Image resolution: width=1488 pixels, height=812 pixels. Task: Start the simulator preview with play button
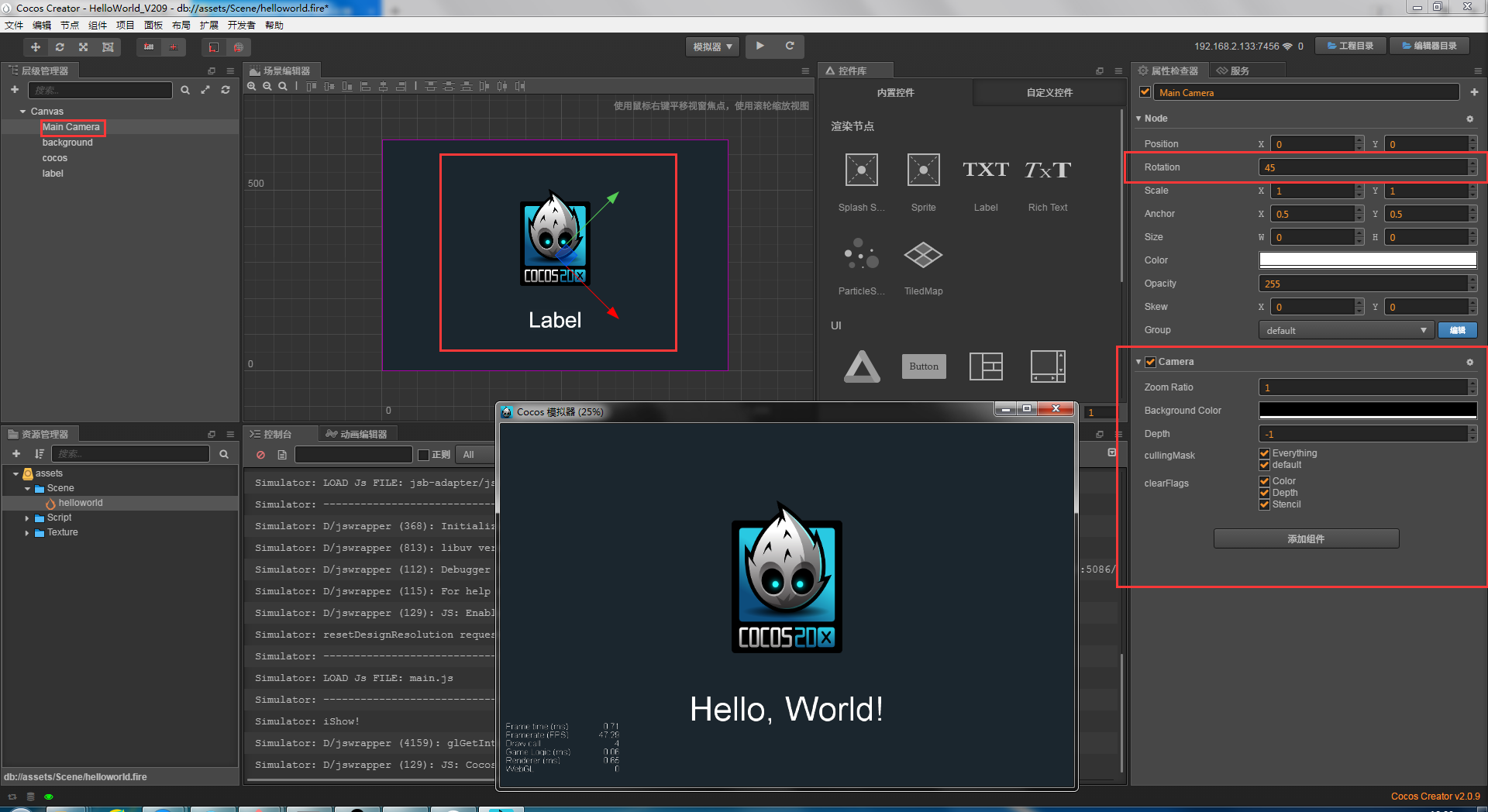[x=760, y=46]
